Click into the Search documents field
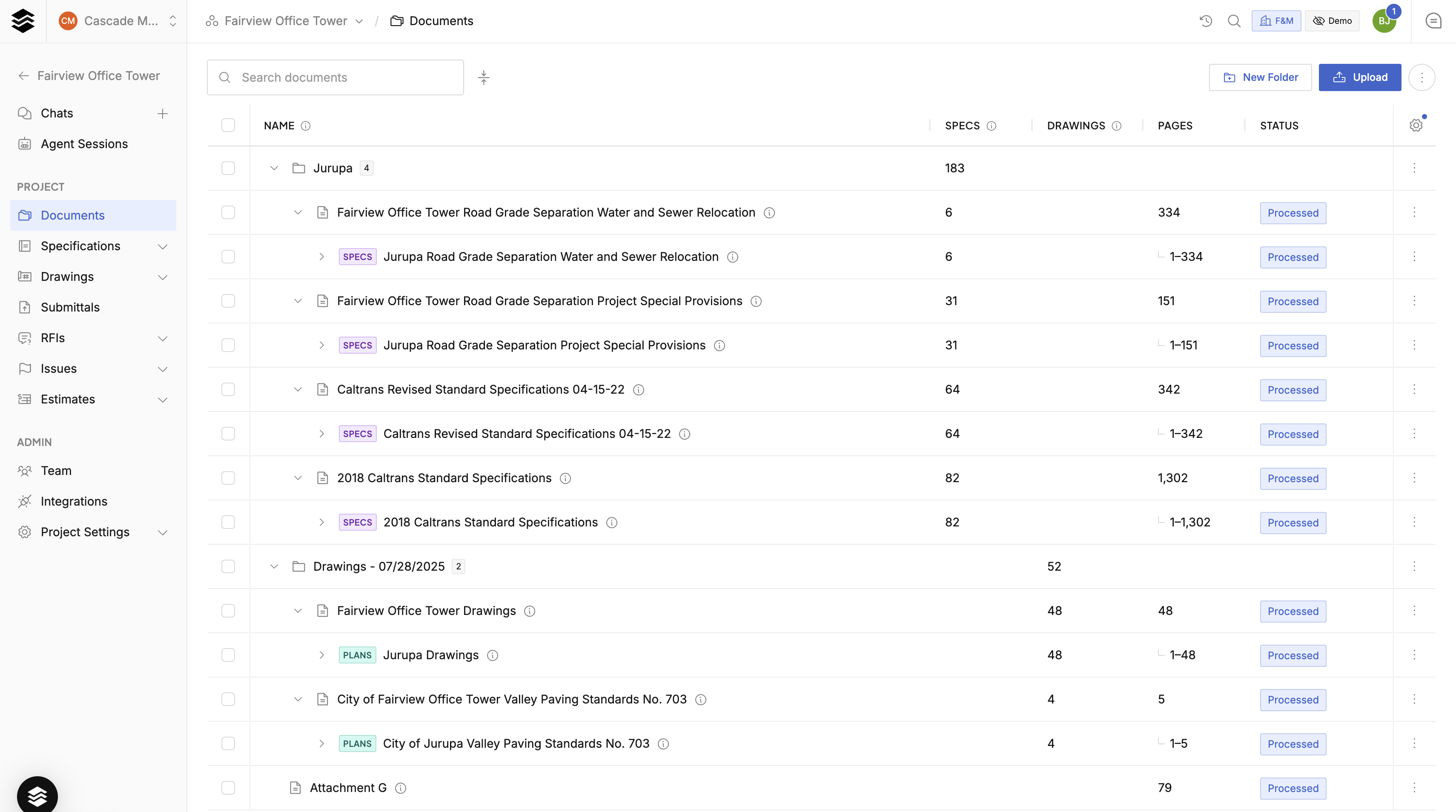Screen dimensions: 1456x812 click(x=335, y=77)
